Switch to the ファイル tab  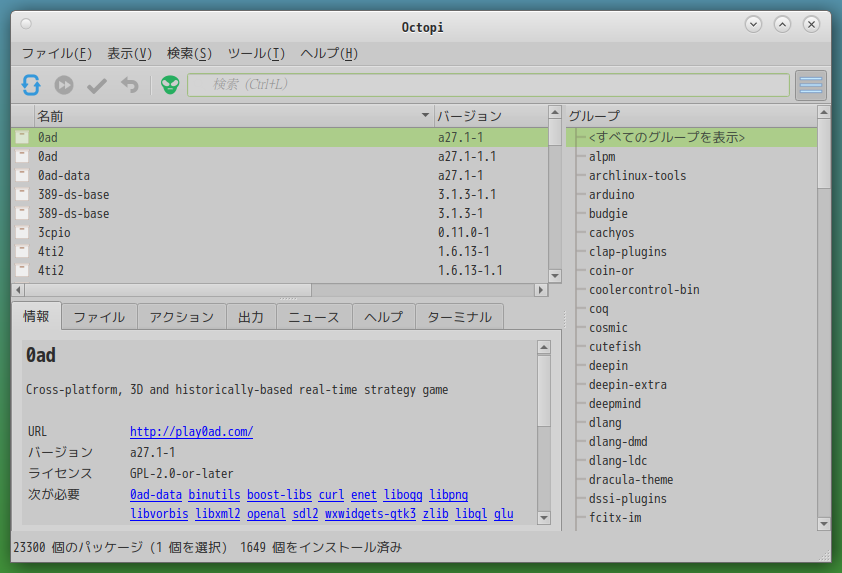point(99,317)
